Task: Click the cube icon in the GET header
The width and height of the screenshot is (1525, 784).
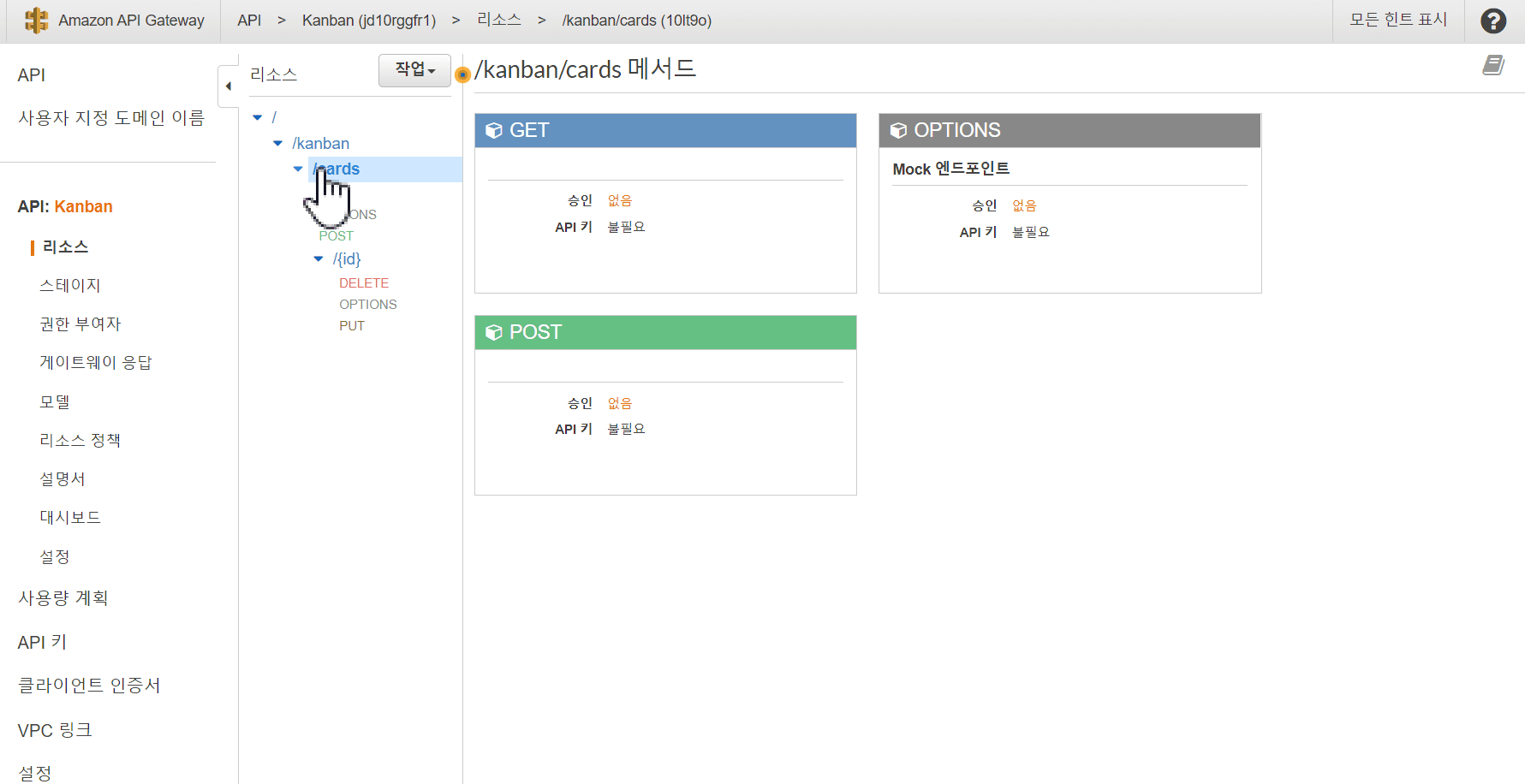Action: pyautogui.click(x=494, y=130)
